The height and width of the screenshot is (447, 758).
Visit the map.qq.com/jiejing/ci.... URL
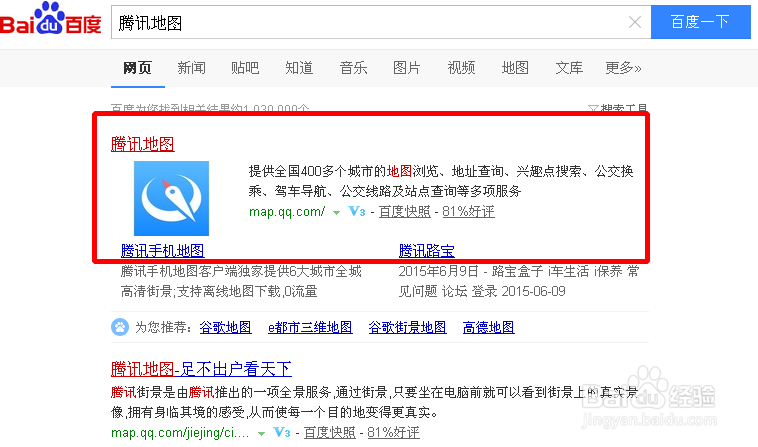(180, 433)
